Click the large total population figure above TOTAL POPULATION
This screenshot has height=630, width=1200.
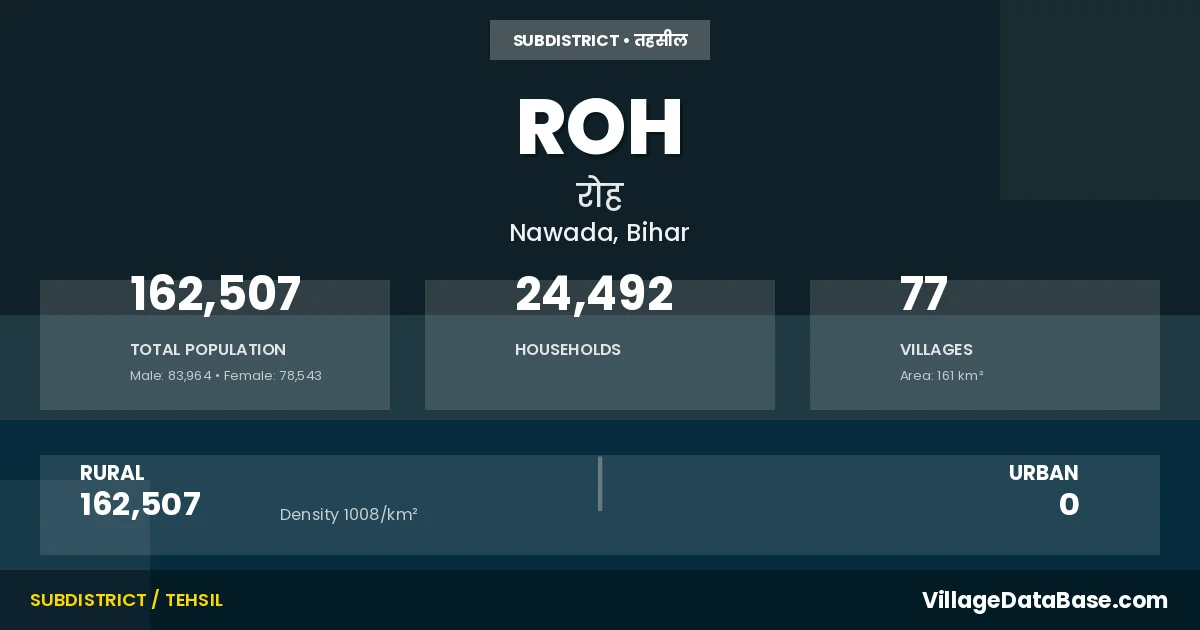click(x=215, y=295)
